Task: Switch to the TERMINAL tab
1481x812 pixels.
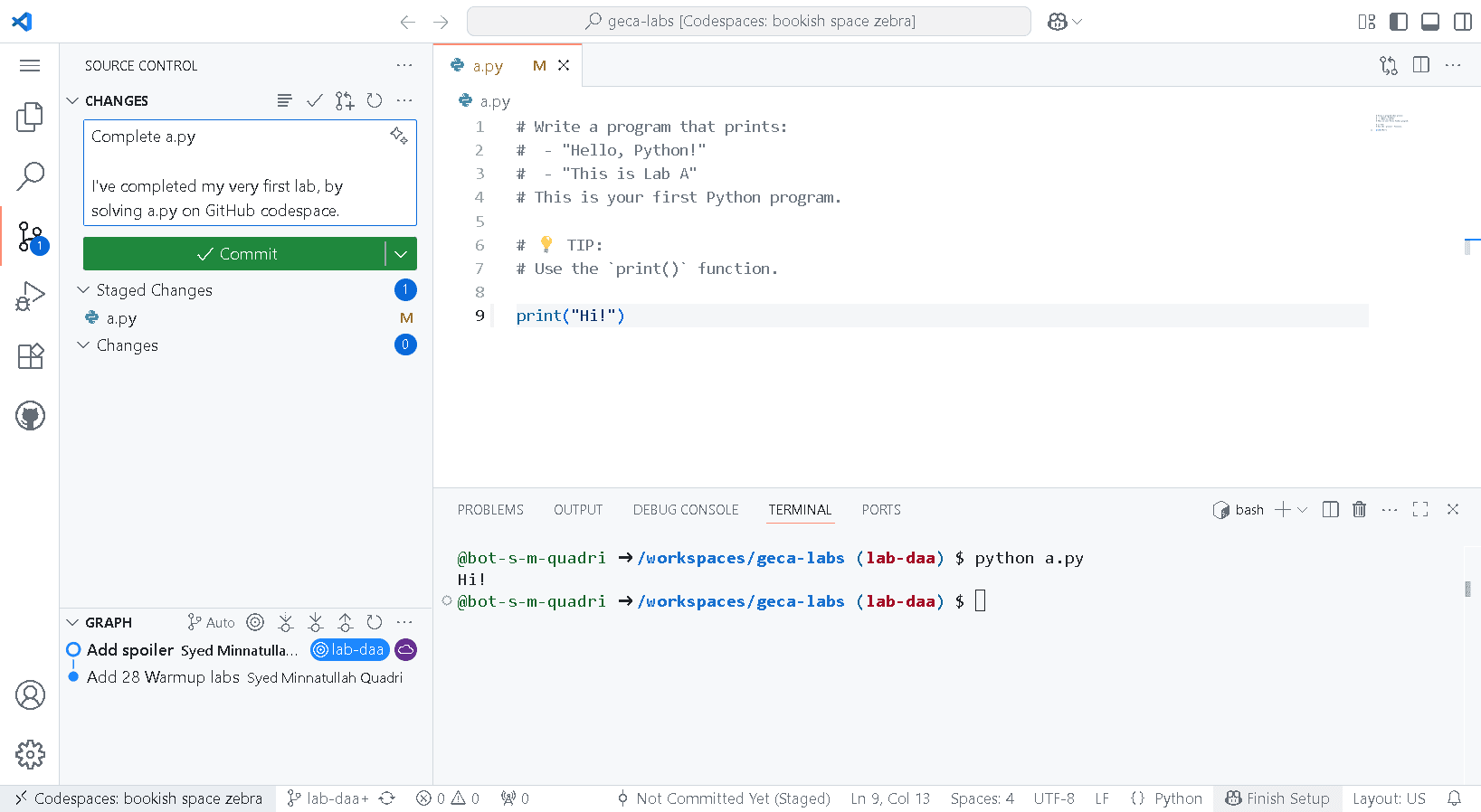Action: pos(800,510)
